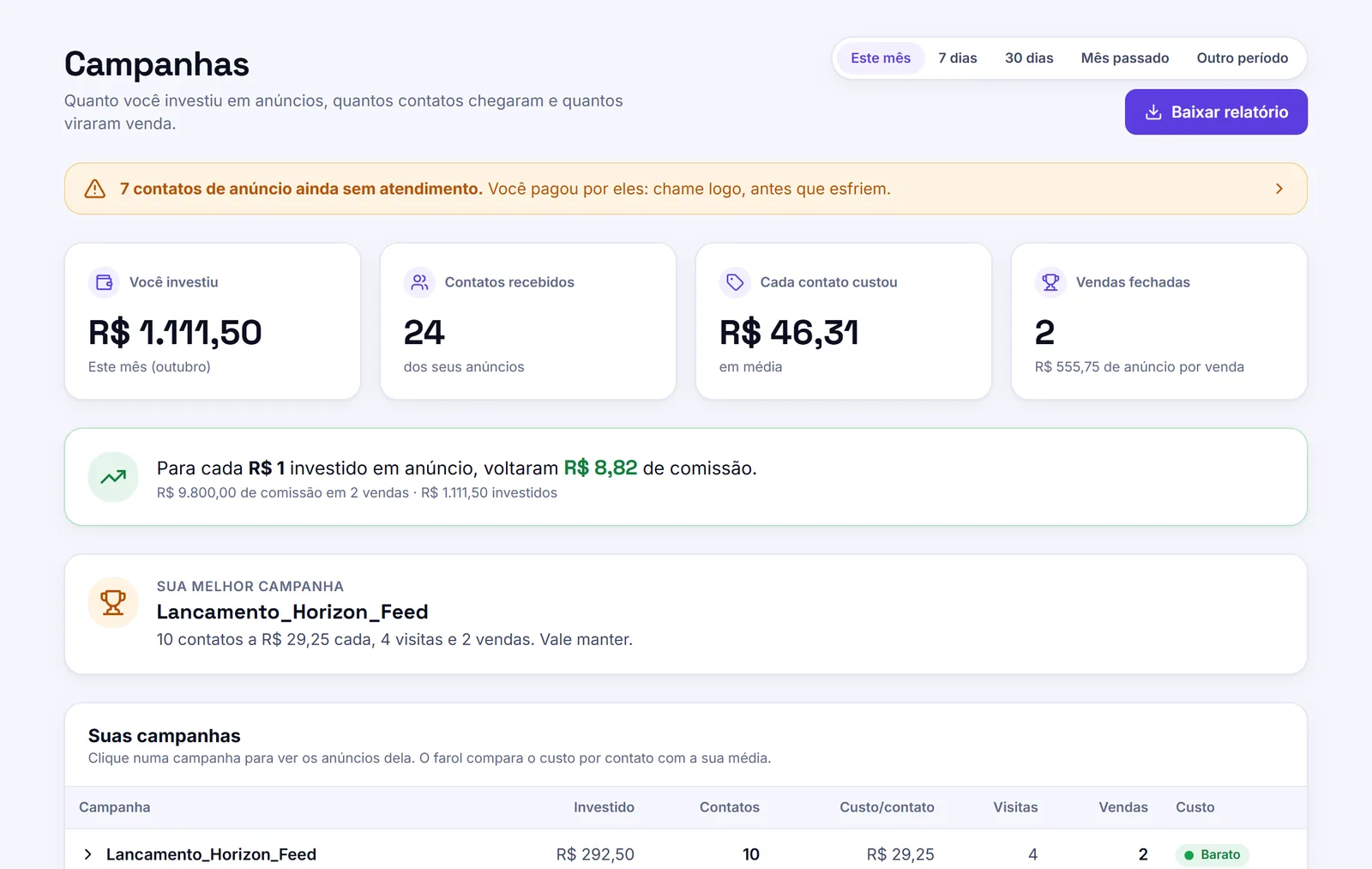This screenshot has width=1372, height=869.
Task: Switch to the '7 dias' period
Action: (x=958, y=58)
